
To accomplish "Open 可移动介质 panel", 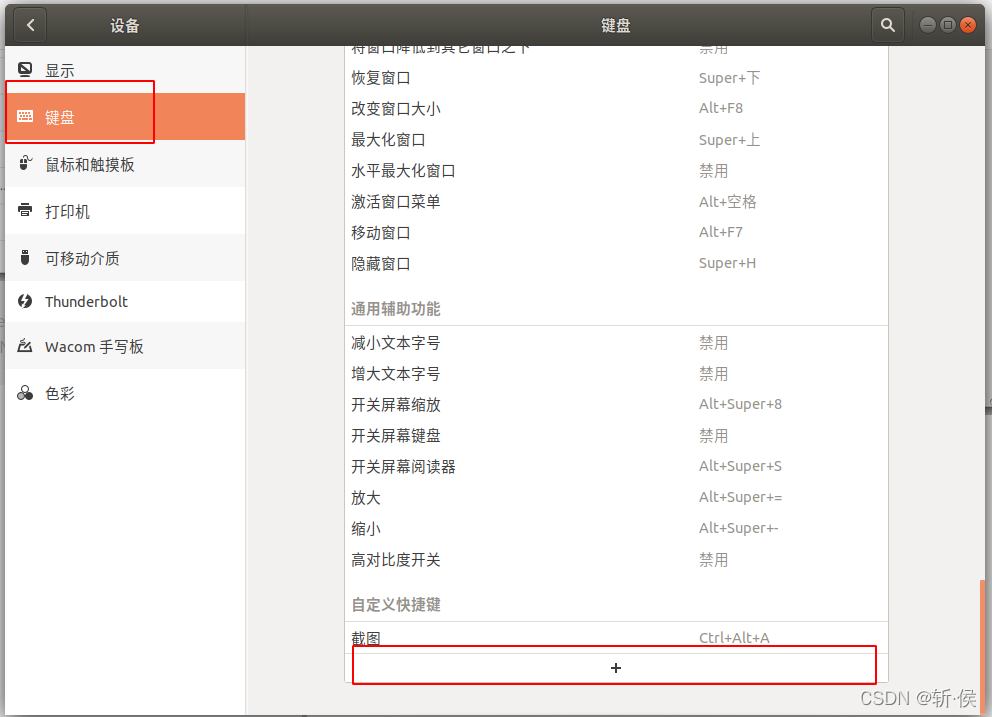I will click(x=125, y=258).
